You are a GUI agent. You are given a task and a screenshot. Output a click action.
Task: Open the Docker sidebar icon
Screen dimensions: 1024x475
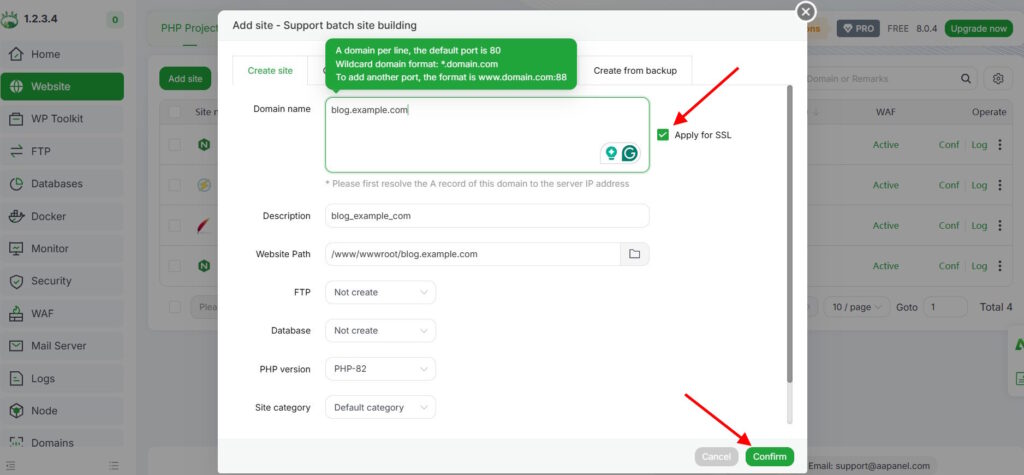point(16,216)
